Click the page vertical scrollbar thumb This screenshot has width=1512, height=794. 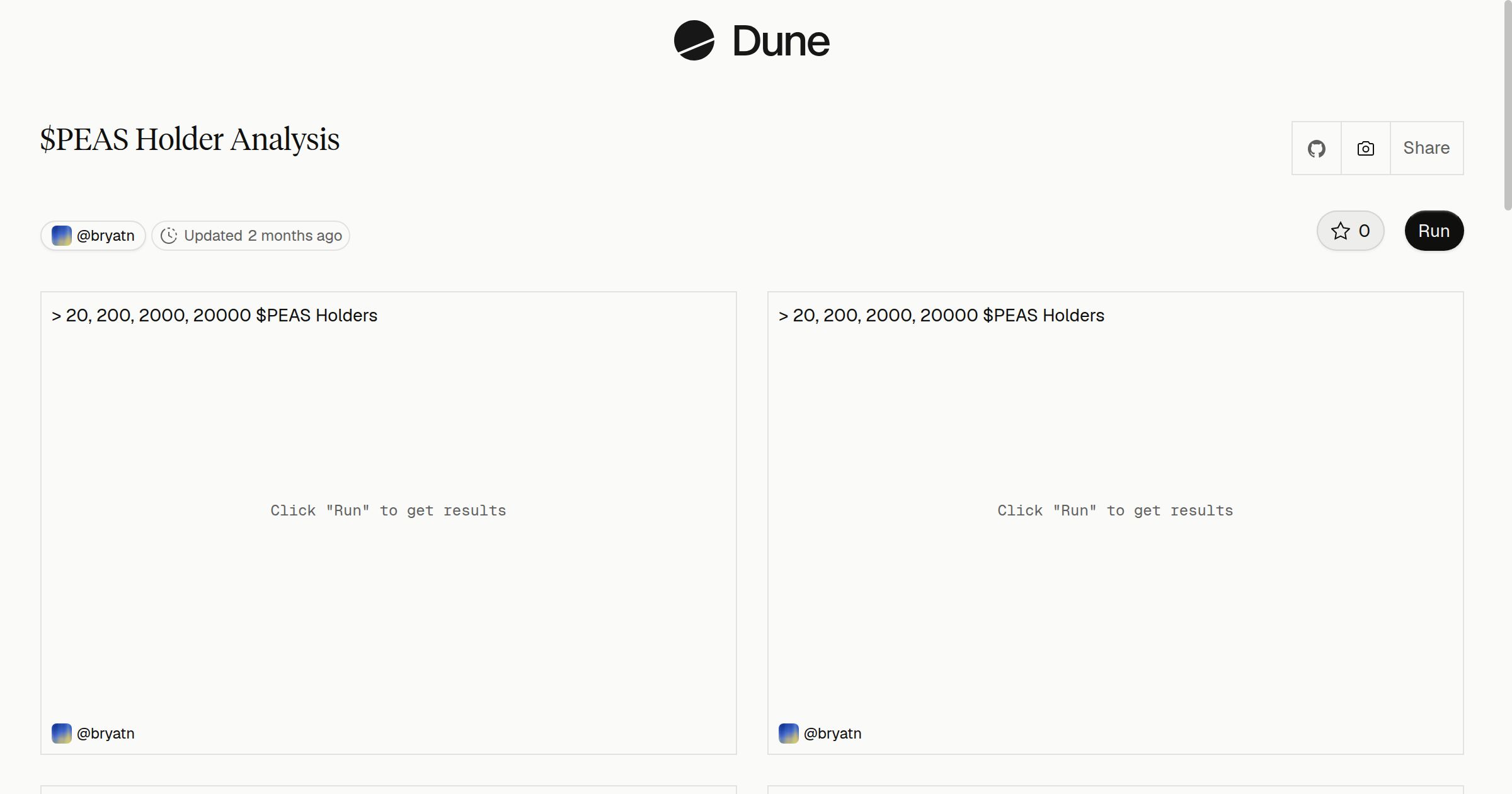click(1508, 105)
